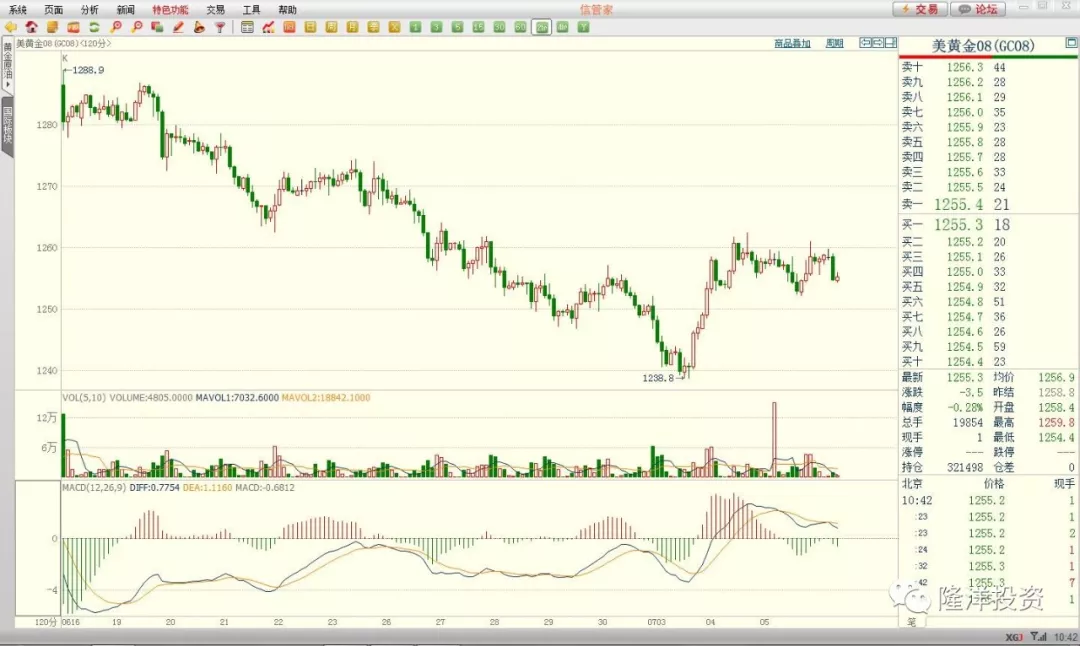Click the last yellow period icon
The image size is (1080, 646).
click(x=394, y=27)
